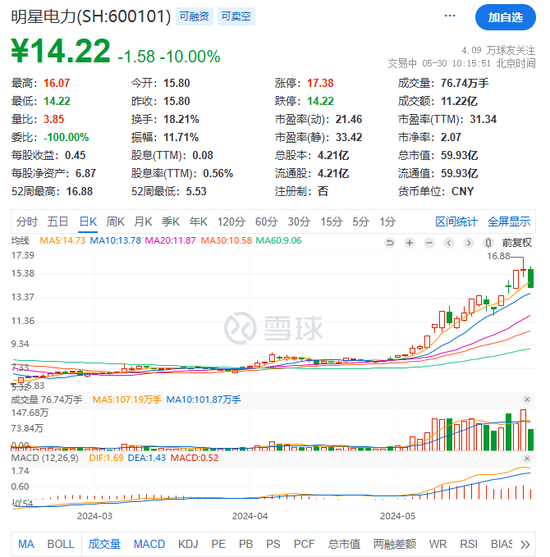Close the MACD indicator panel
Screen dimensions: 550x557
point(527,458)
